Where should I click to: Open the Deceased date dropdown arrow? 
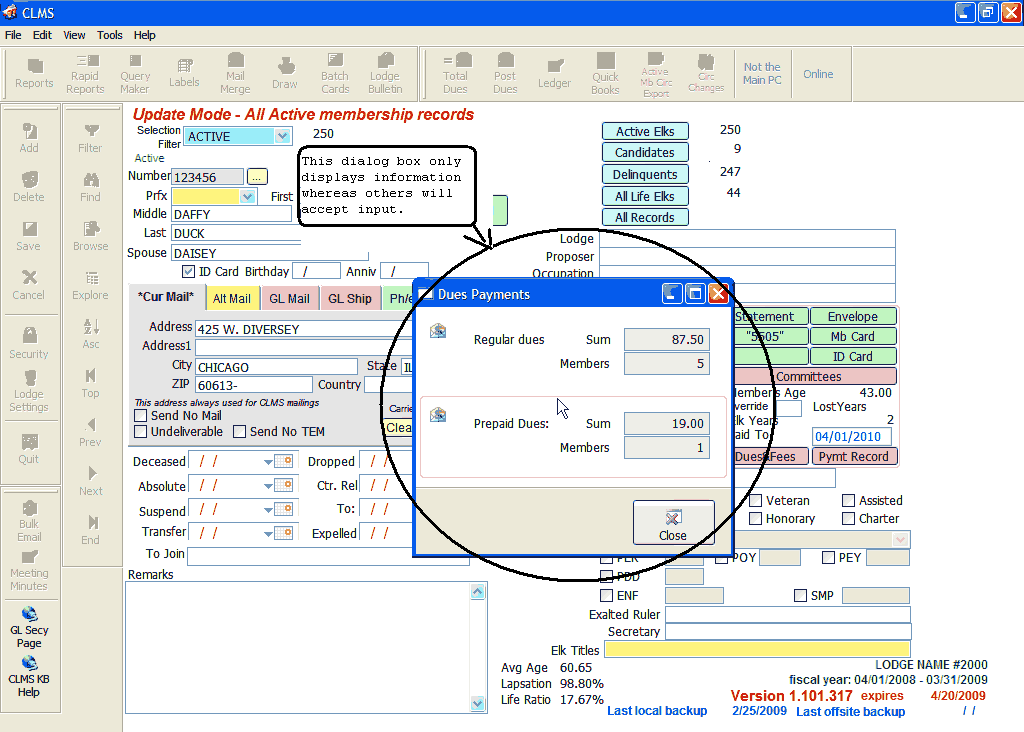(269, 462)
